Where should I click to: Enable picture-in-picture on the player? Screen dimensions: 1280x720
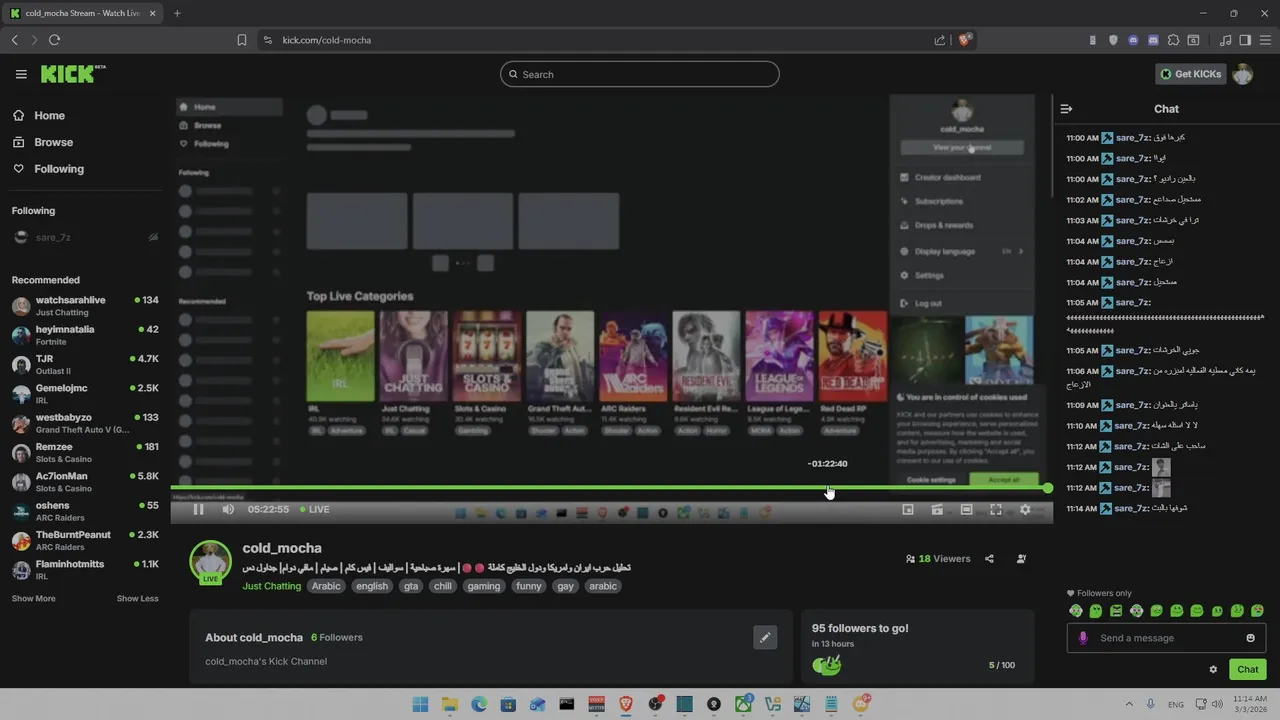tap(908, 510)
